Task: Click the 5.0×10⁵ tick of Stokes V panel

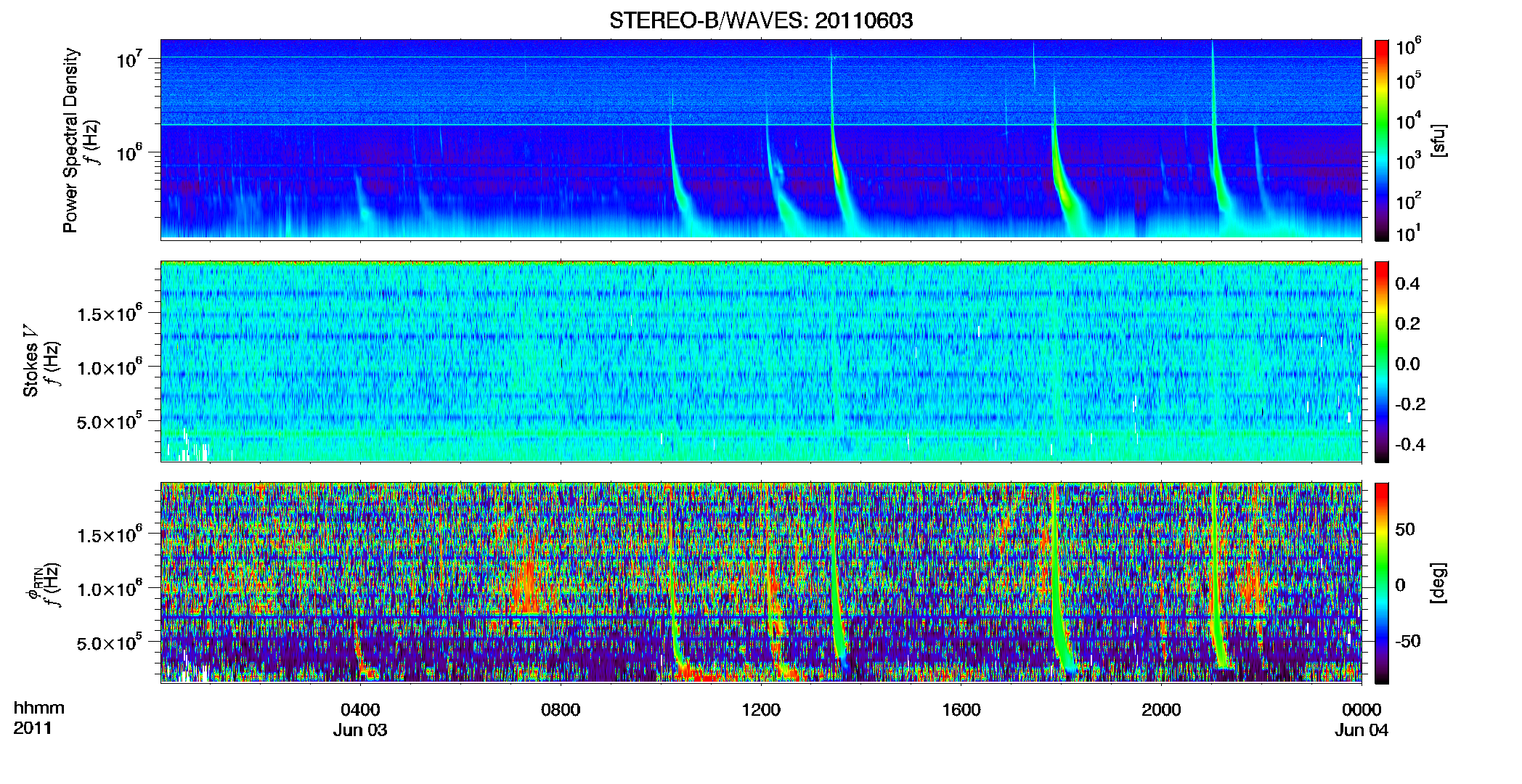Action: pyautogui.click(x=110, y=421)
